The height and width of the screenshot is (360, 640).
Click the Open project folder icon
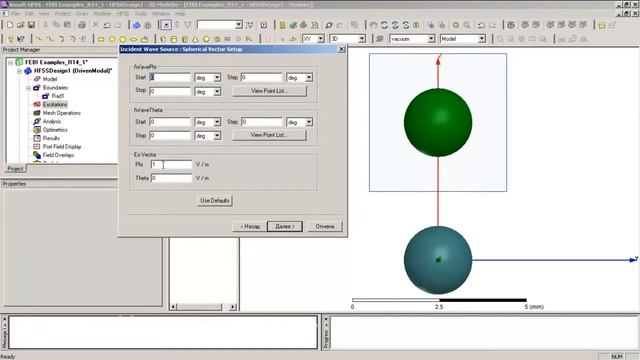point(20,25)
